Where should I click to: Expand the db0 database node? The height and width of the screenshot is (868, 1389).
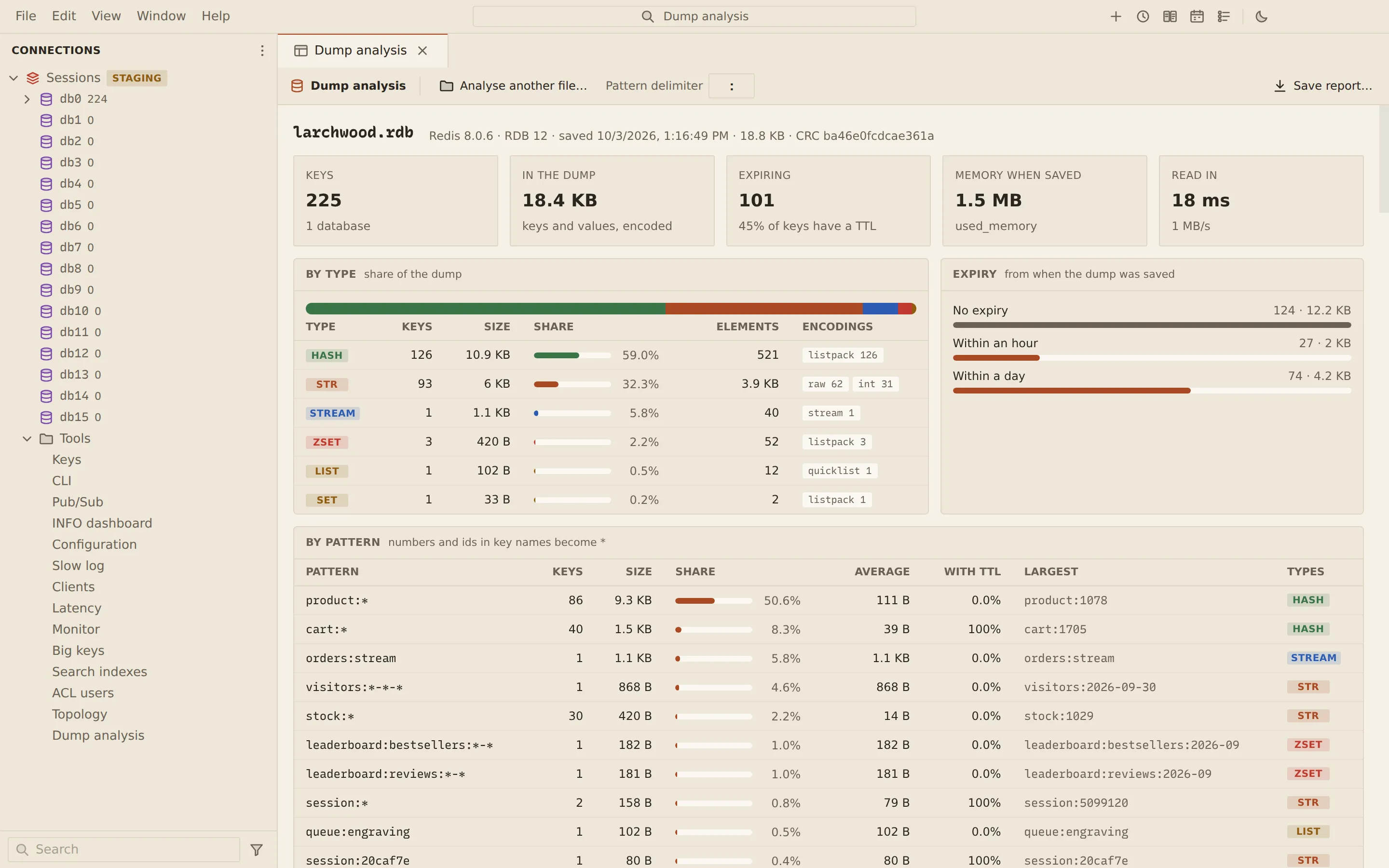click(x=27, y=99)
